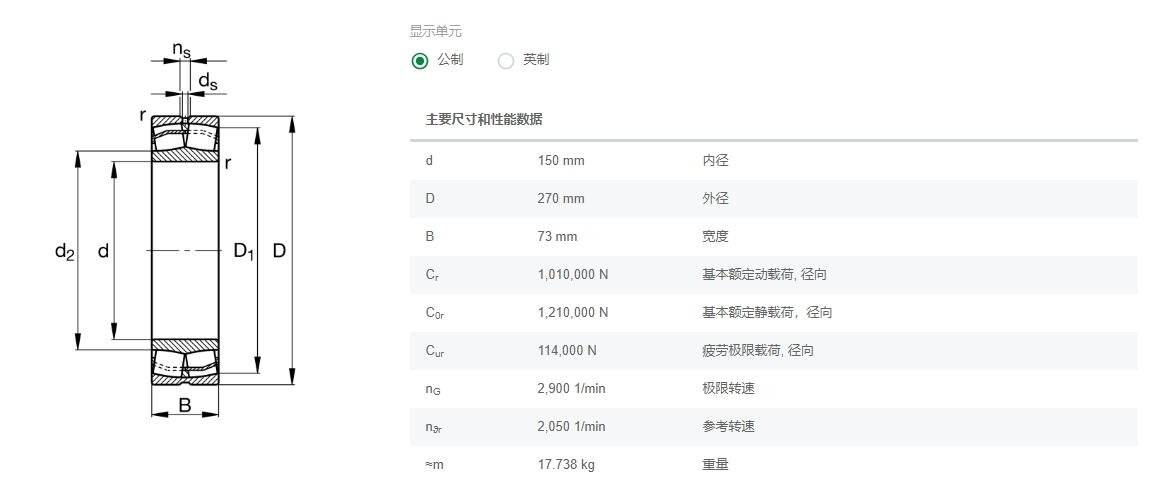Click the 内径 description cell
The image size is (1157, 501).
715,160
